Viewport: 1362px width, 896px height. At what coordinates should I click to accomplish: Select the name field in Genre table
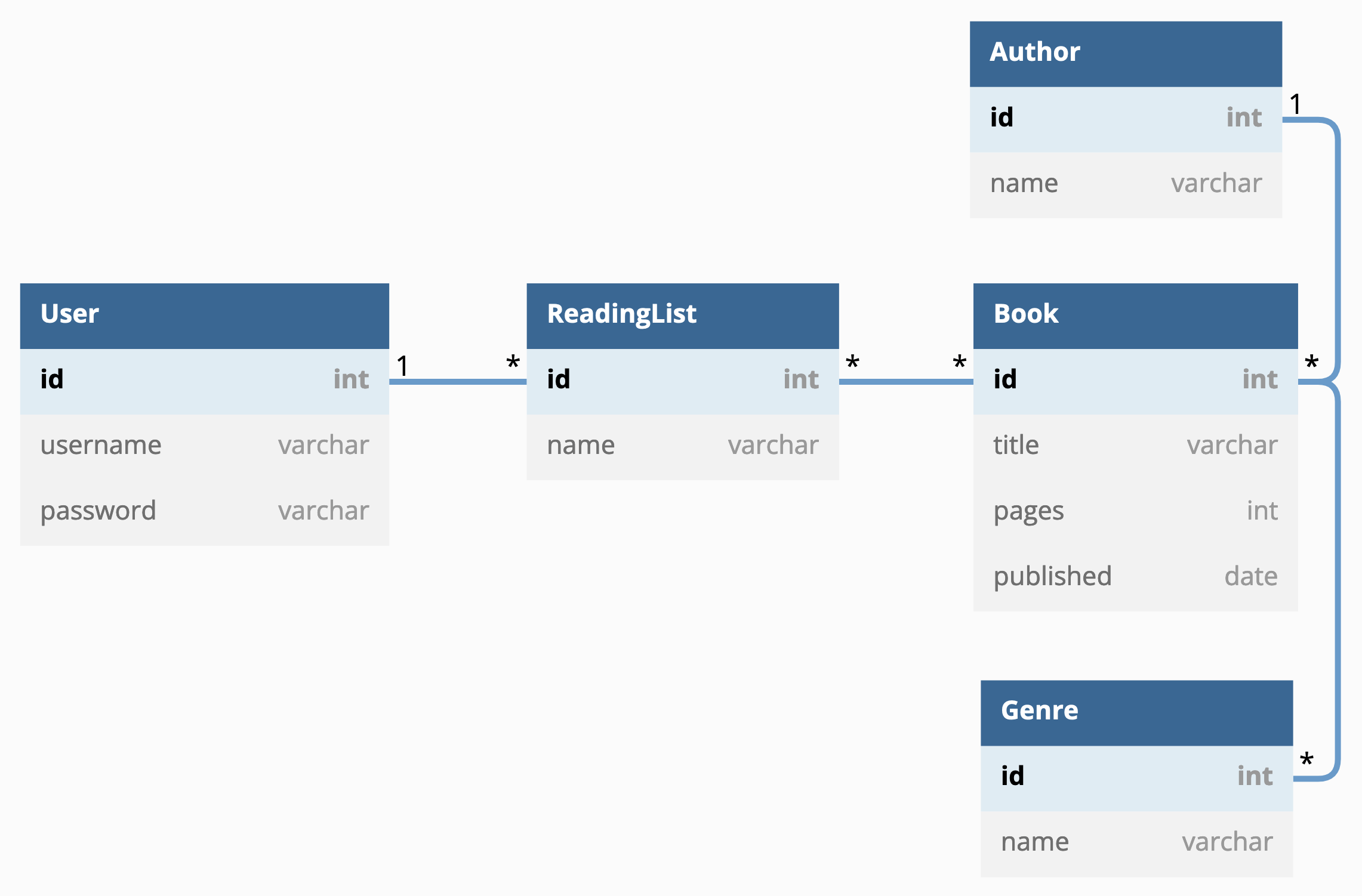click(1136, 842)
